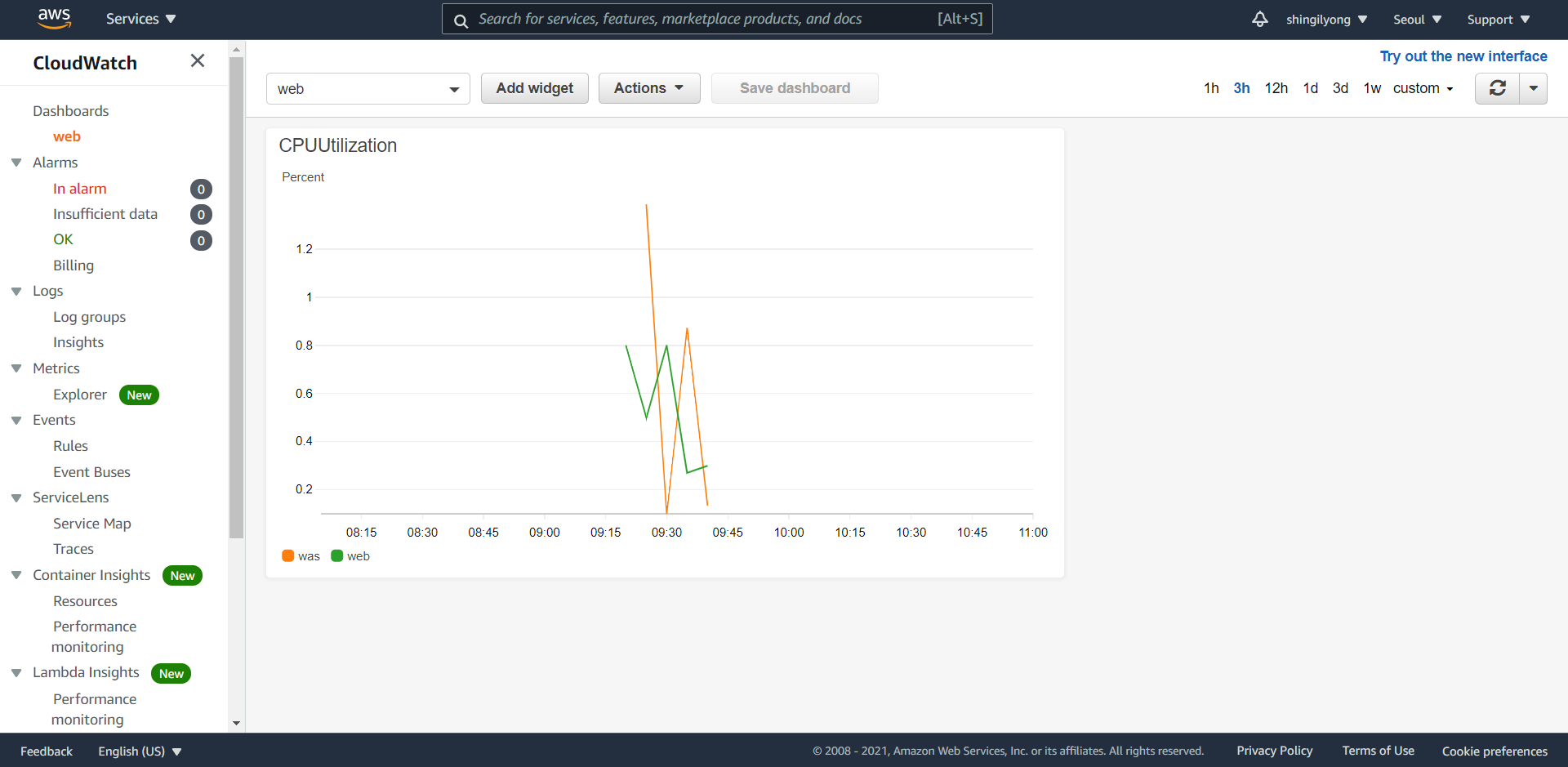Image resolution: width=1568 pixels, height=767 pixels.
Task: Open Insufficient data alarms
Action: [105, 214]
